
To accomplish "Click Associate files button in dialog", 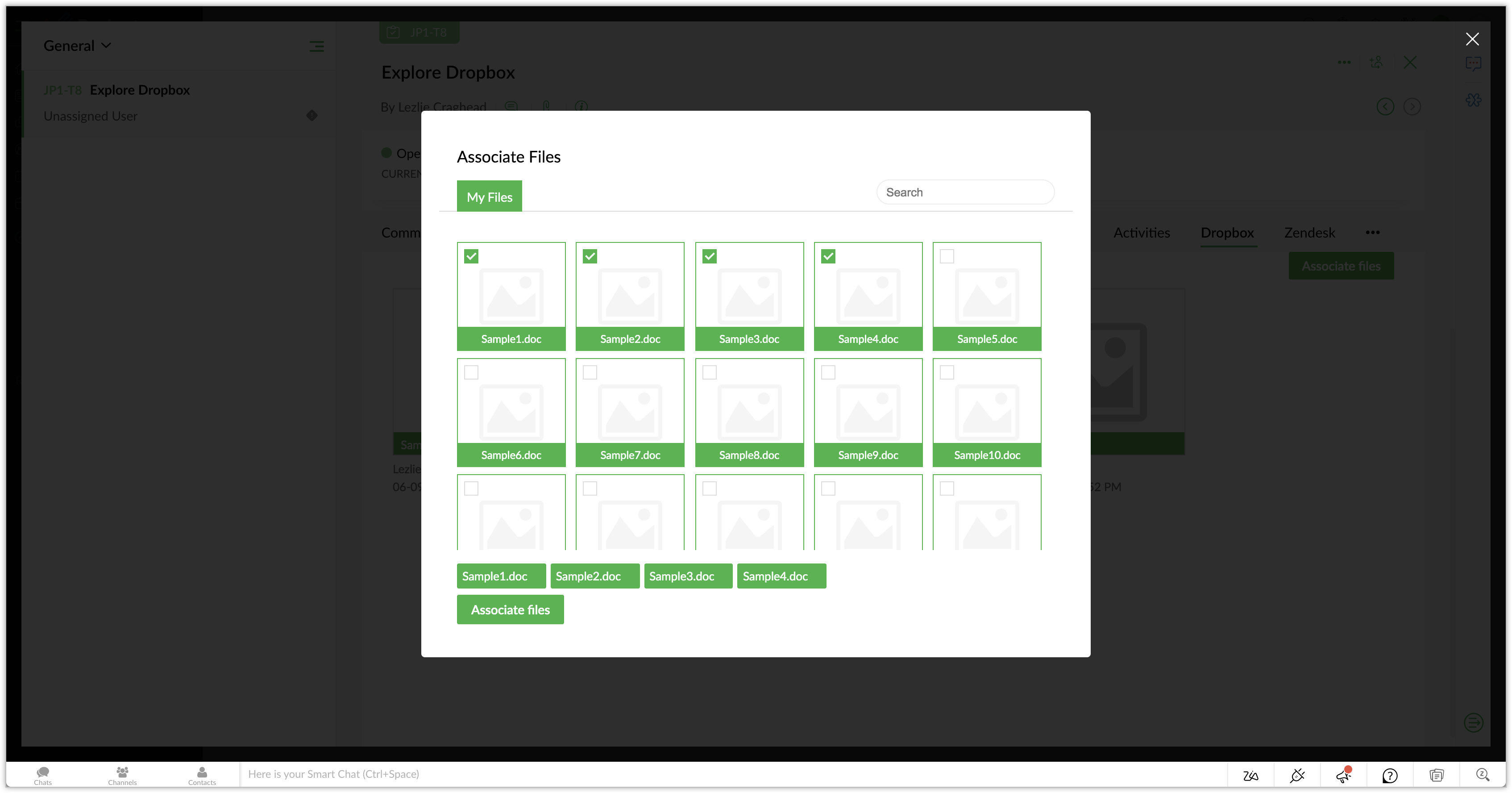I will [x=510, y=610].
